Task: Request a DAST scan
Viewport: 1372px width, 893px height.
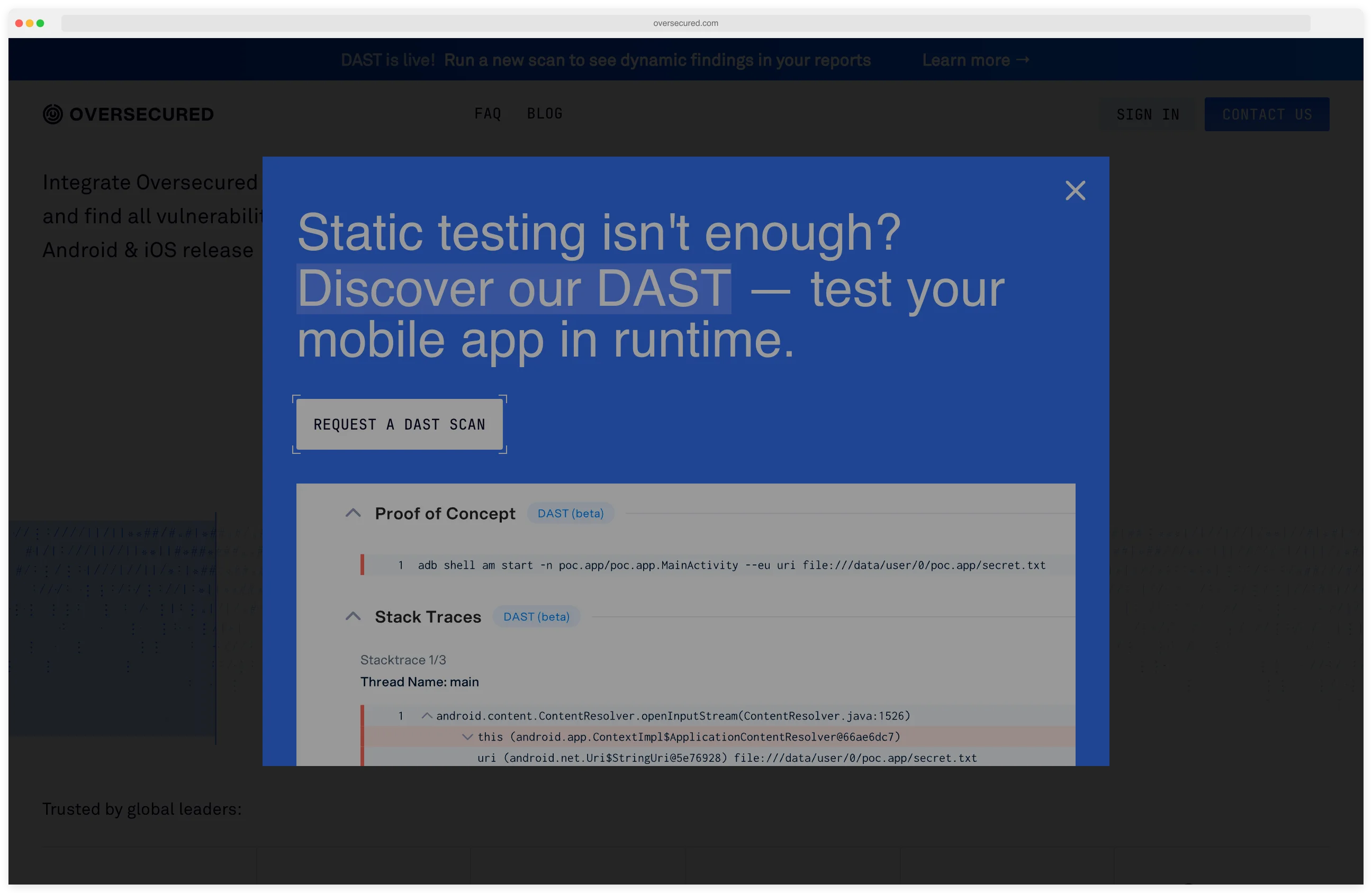Action: tap(400, 425)
